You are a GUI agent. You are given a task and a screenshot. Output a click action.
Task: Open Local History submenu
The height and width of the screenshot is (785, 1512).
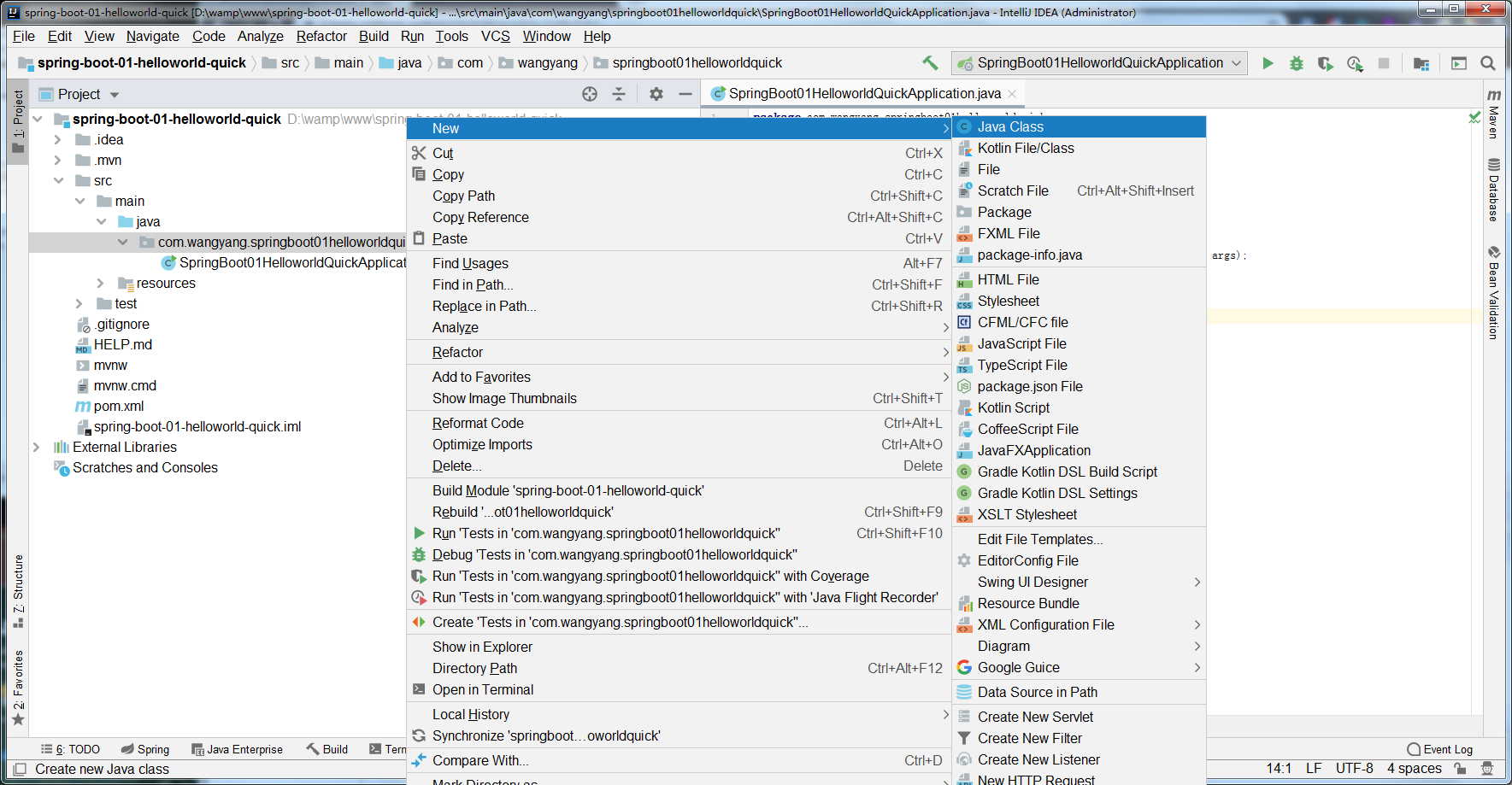679,714
